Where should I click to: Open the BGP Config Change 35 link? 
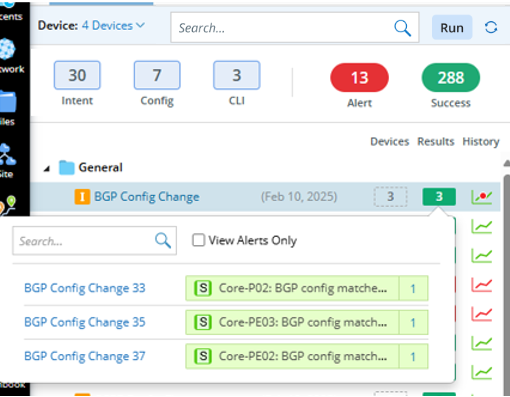click(x=85, y=322)
